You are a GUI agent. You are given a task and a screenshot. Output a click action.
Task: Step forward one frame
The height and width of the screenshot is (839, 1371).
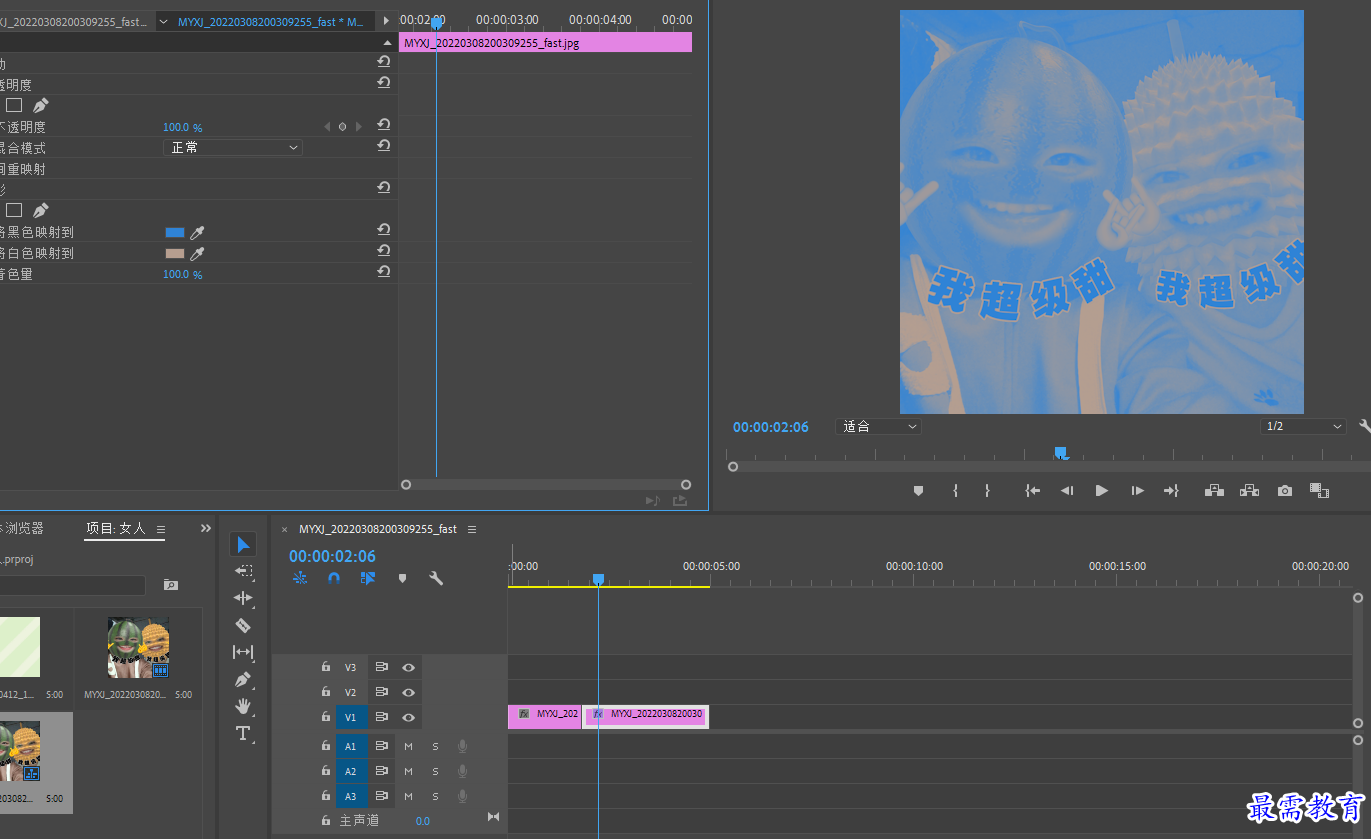pyautogui.click(x=1137, y=491)
